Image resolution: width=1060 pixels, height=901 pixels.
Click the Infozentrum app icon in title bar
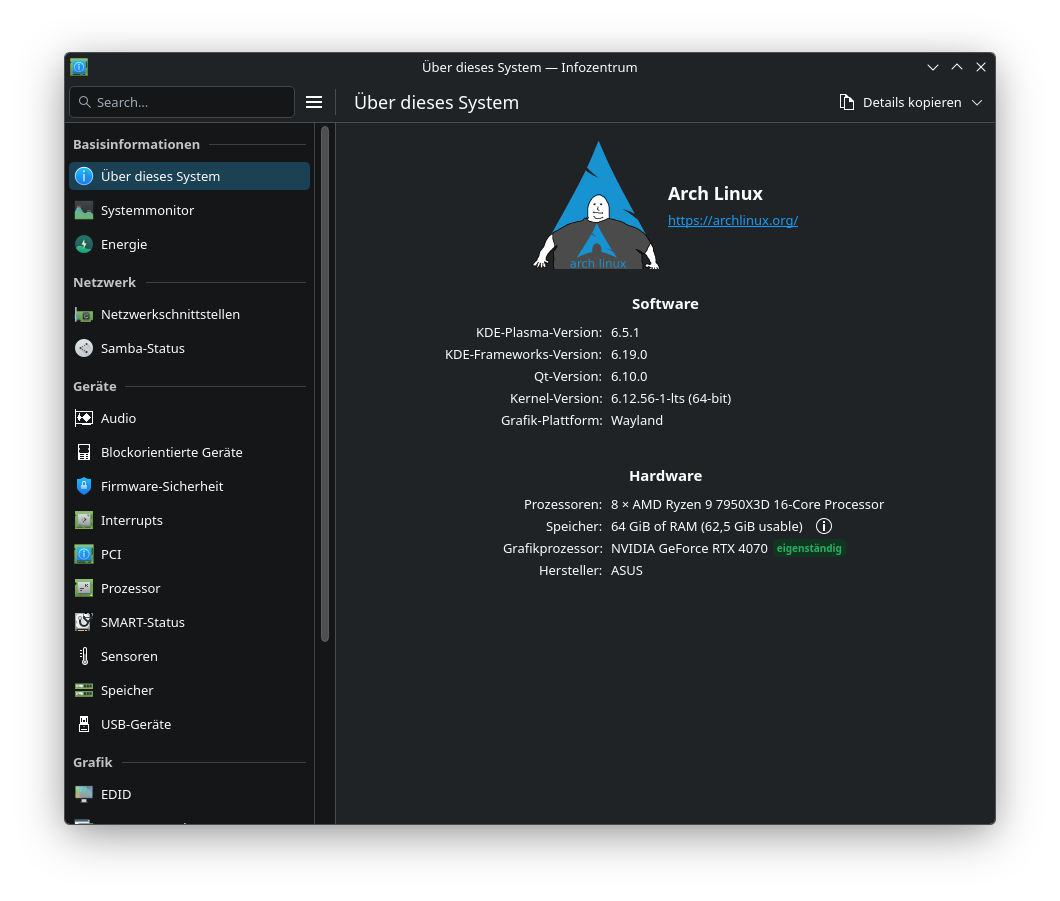79,68
